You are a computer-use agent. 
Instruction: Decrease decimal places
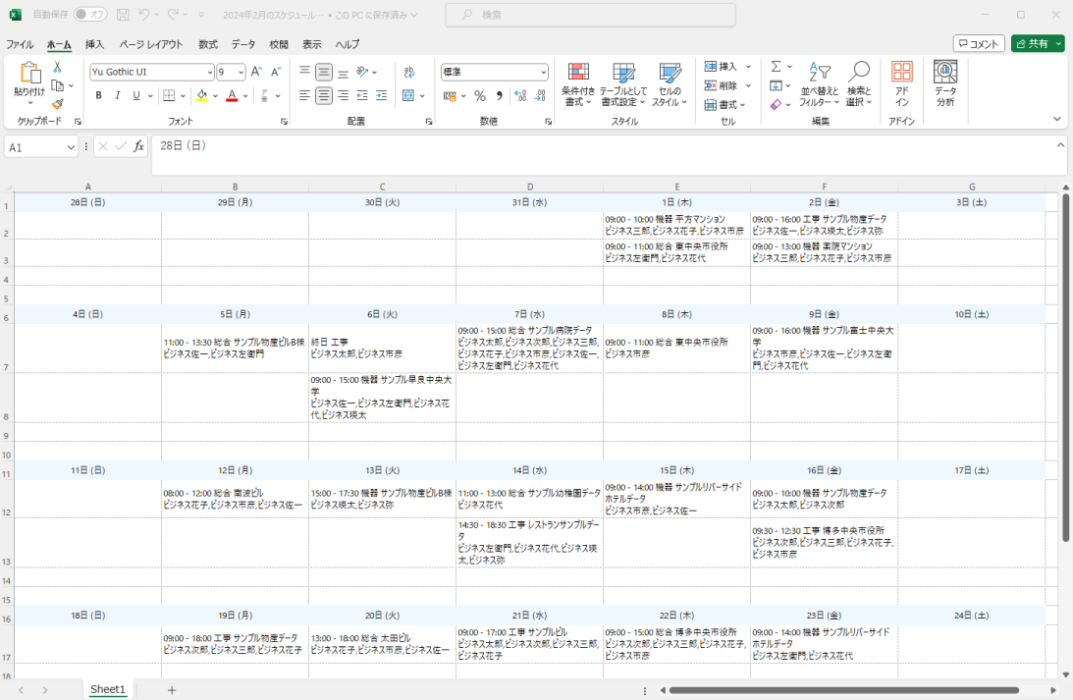pyautogui.click(x=540, y=96)
